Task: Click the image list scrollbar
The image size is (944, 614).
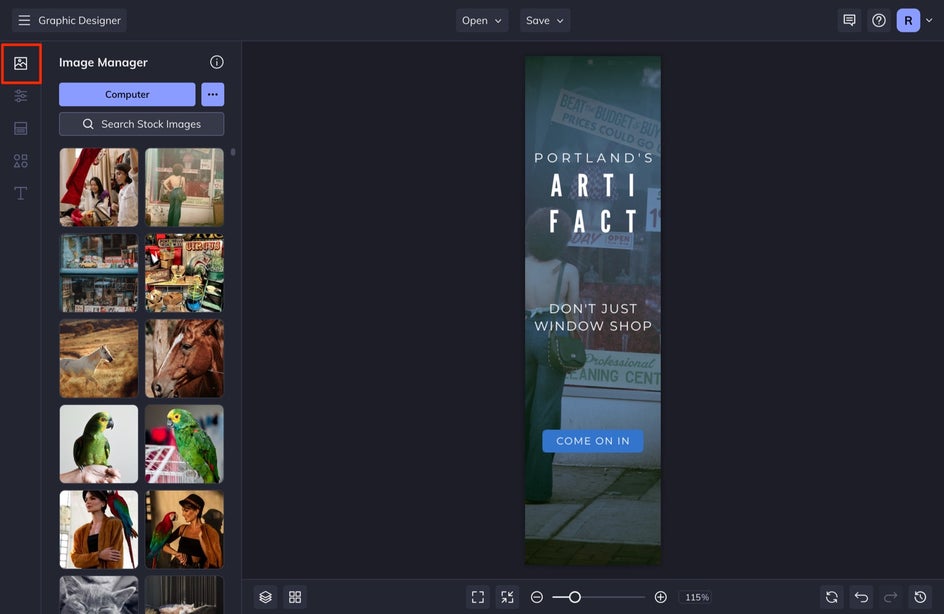Action: 233,152
